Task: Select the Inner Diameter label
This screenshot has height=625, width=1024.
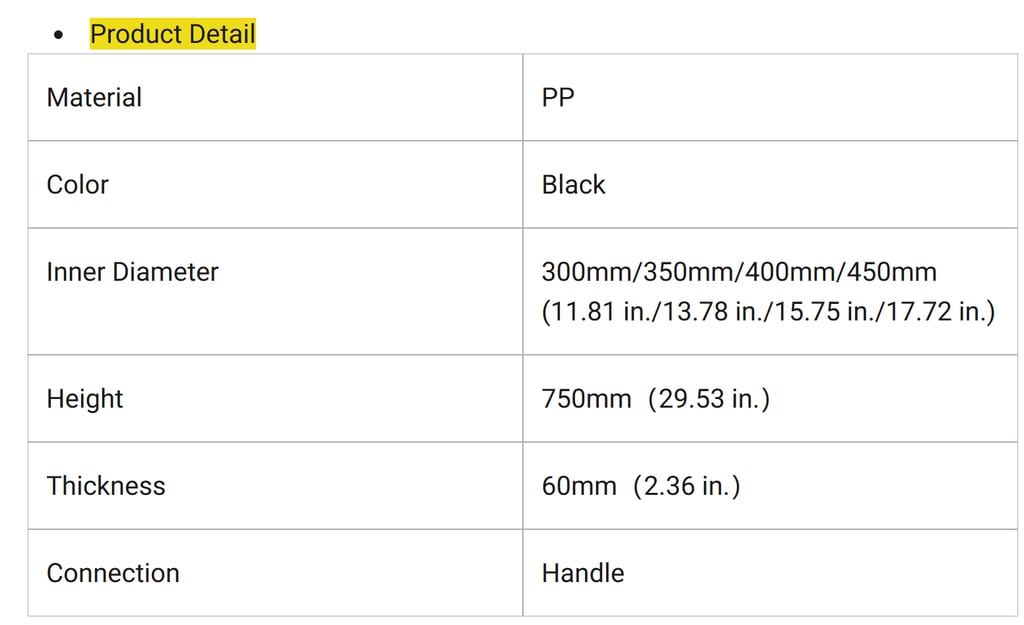Action: 133,272
